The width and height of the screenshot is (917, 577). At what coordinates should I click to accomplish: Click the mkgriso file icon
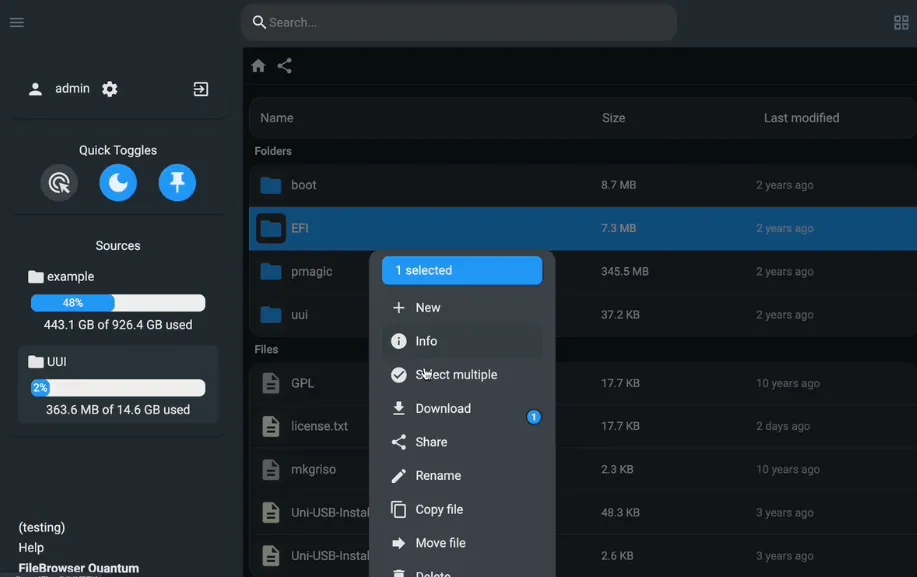click(271, 469)
